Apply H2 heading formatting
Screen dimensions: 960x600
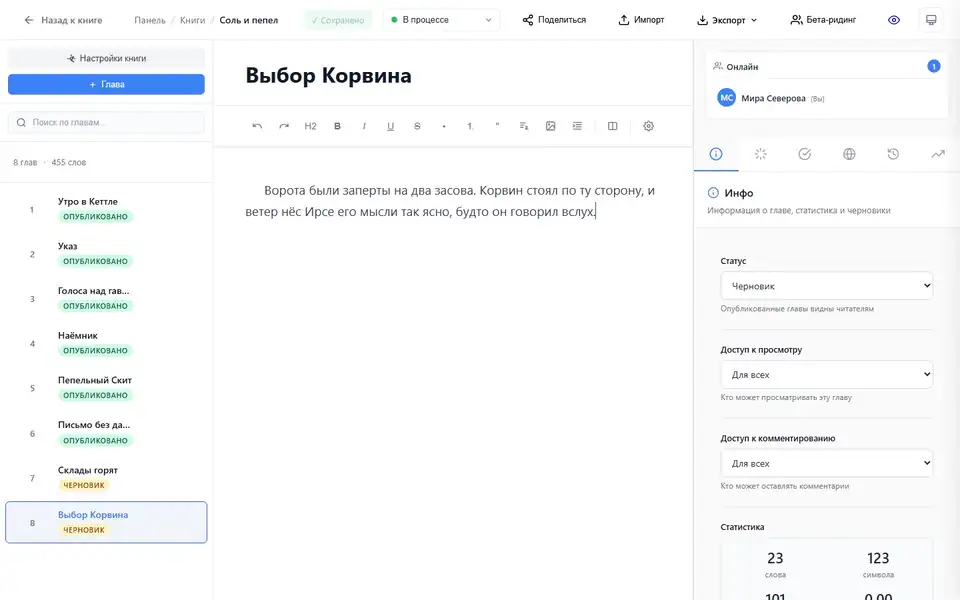(x=310, y=126)
